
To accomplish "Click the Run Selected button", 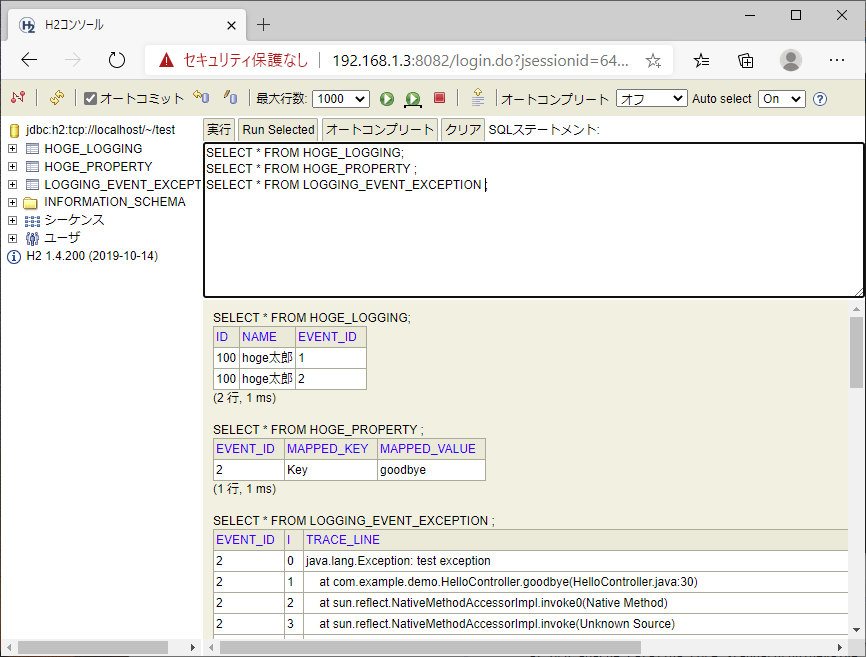I will [x=278, y=130].
